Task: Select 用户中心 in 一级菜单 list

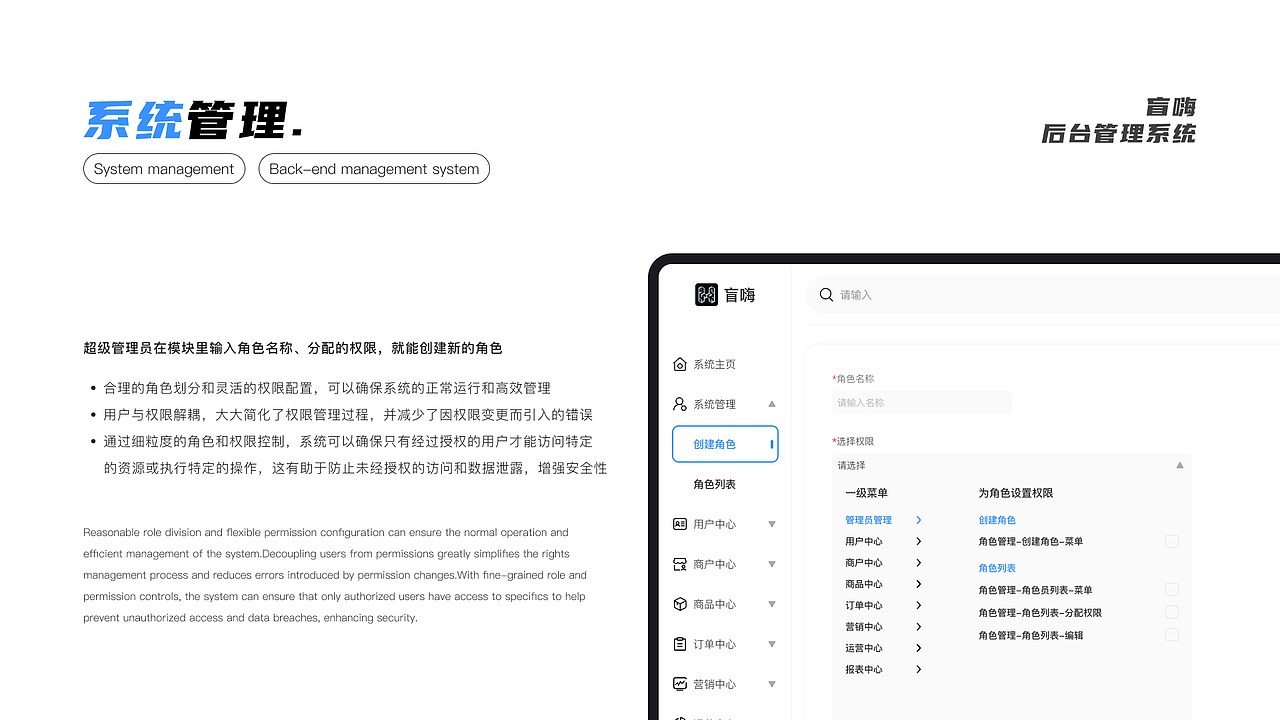Action: pyautogui.click(x=864, y=541)
